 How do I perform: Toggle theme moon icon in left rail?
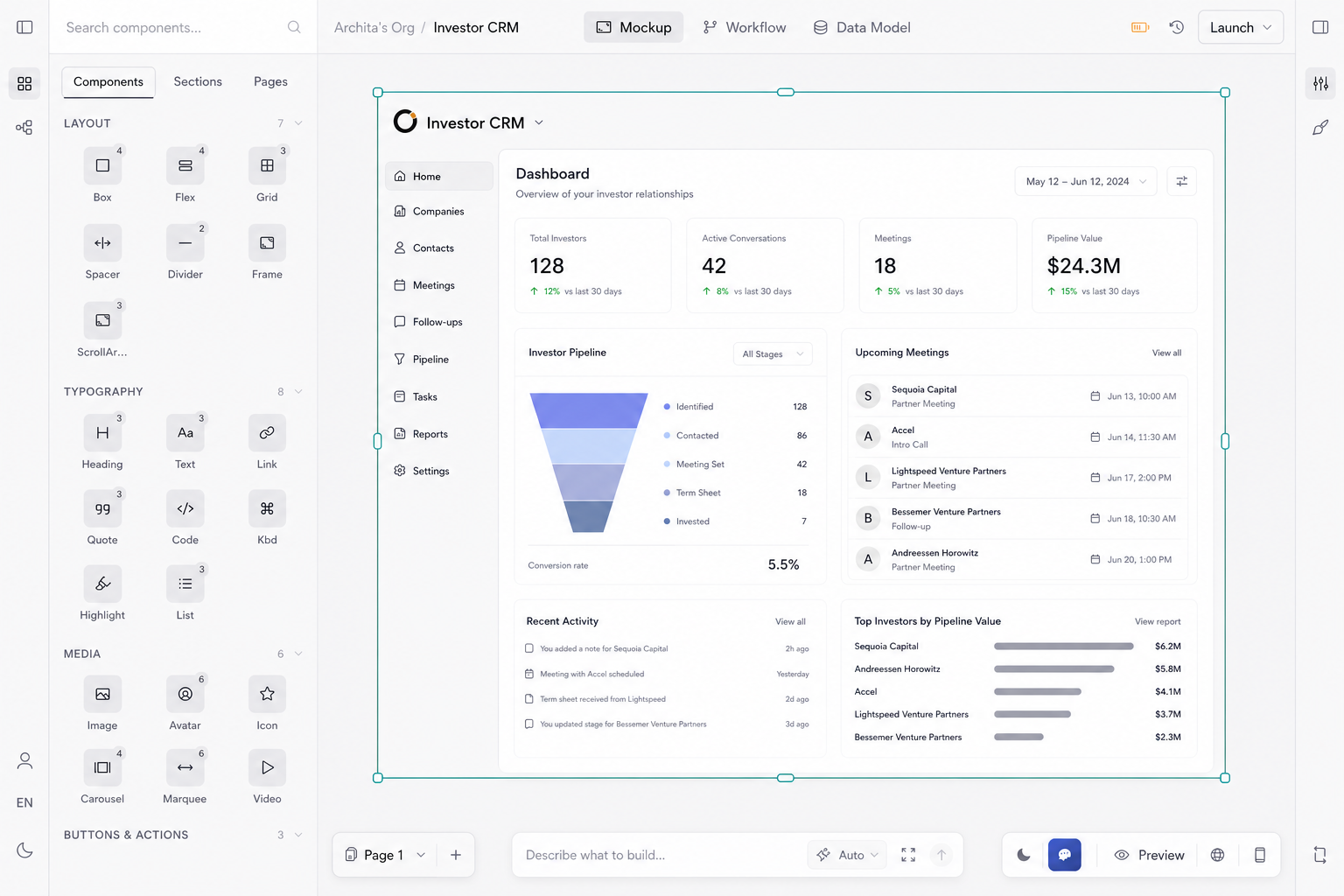pos(24,850)
